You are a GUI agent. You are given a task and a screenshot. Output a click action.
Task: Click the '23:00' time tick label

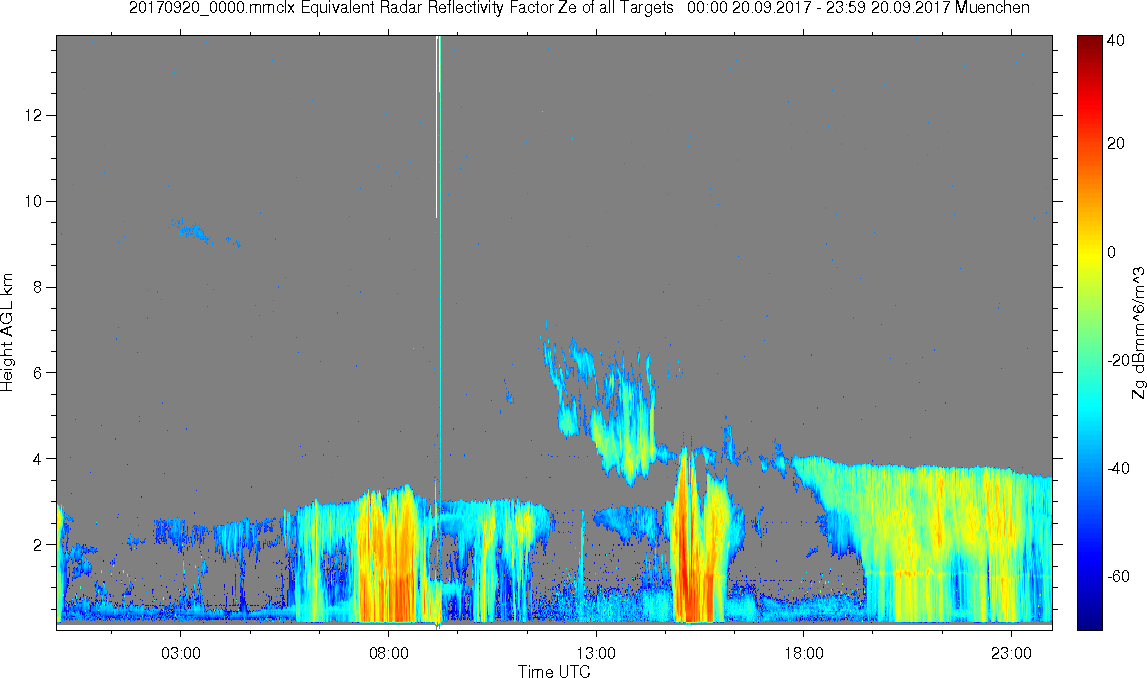coord(1012,653)
